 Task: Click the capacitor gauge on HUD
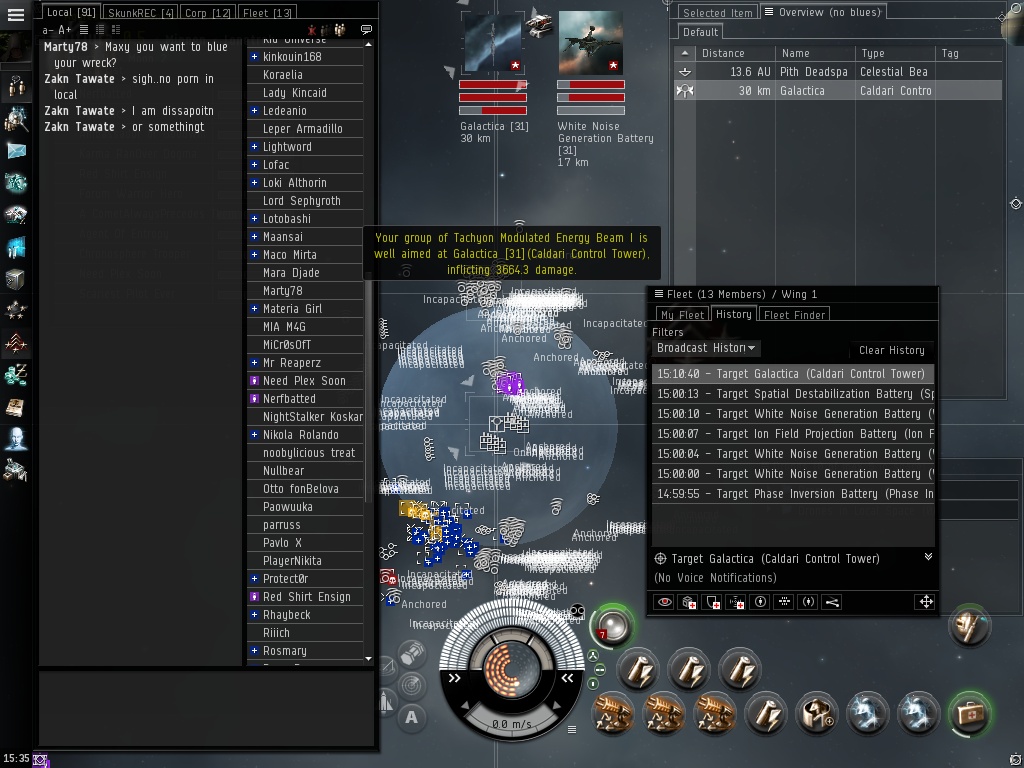(511, 667)
